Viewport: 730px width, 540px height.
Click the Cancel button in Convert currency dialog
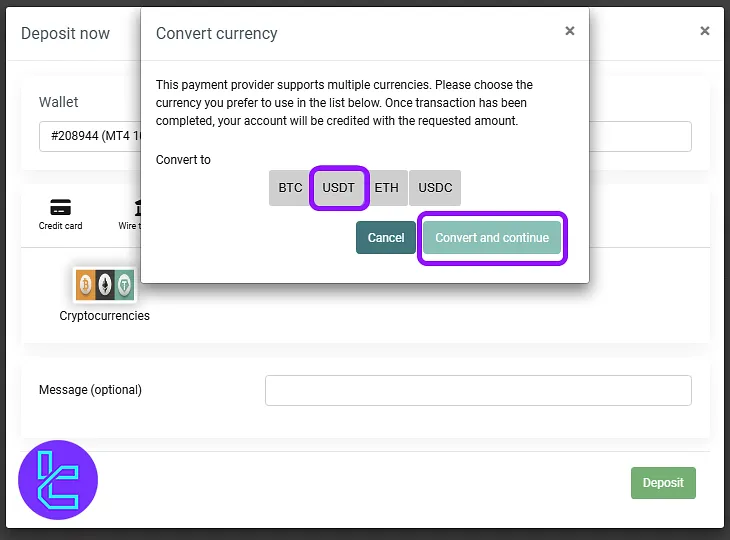(x=385, y=237)
